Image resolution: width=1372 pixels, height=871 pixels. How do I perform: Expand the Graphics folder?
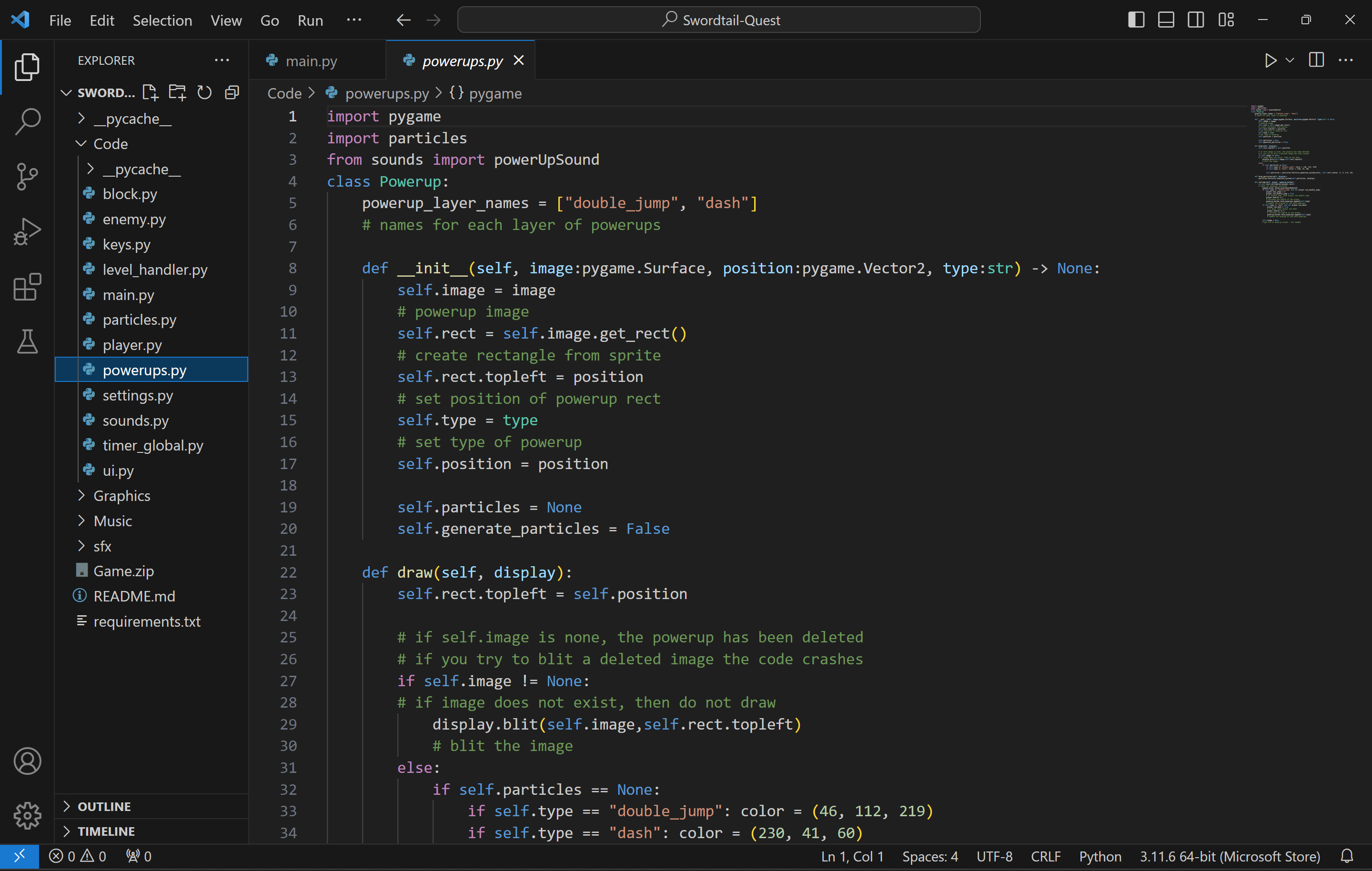coord(121,496)
